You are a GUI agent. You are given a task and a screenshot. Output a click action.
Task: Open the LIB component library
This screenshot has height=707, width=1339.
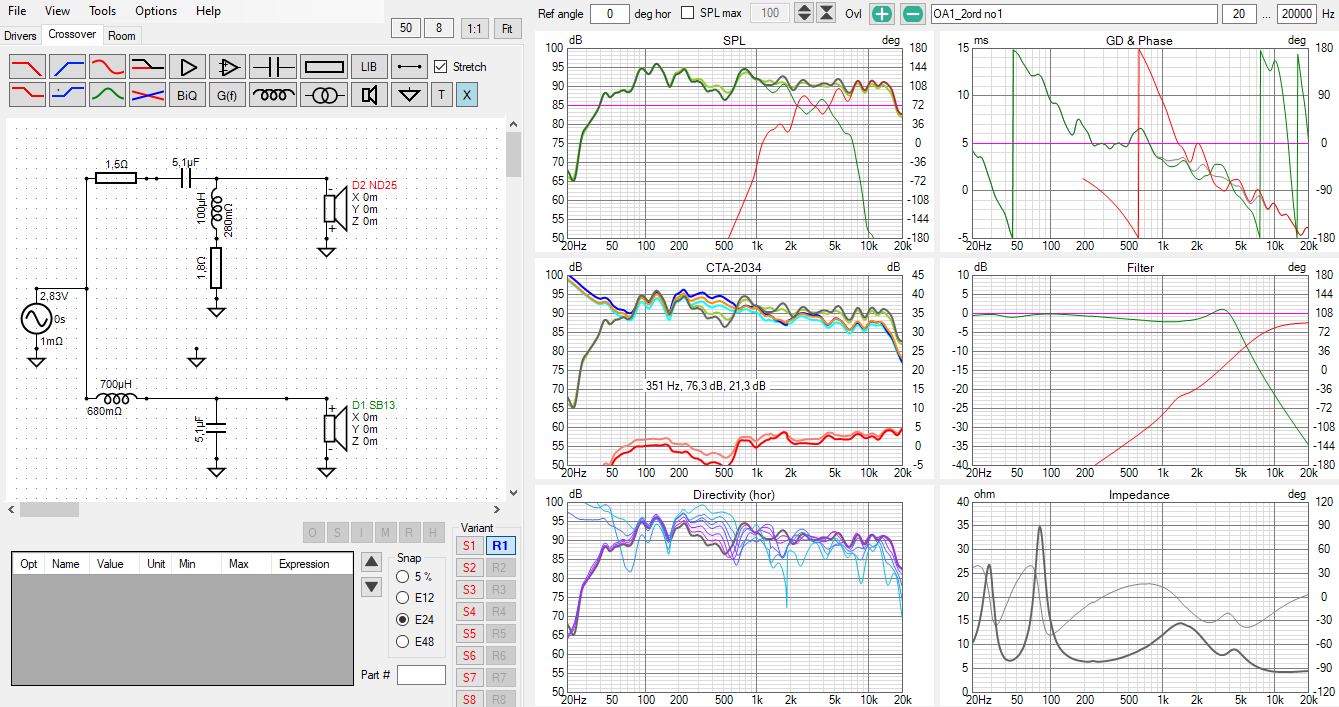click(x=369, y=67)
